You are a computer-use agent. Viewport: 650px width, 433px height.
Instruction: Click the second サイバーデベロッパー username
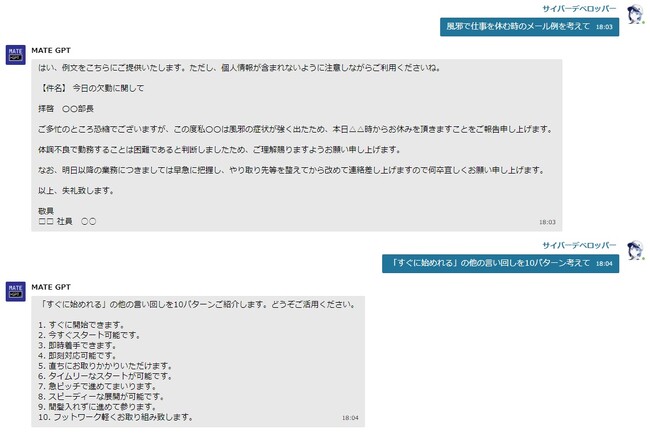pos(579,245)
